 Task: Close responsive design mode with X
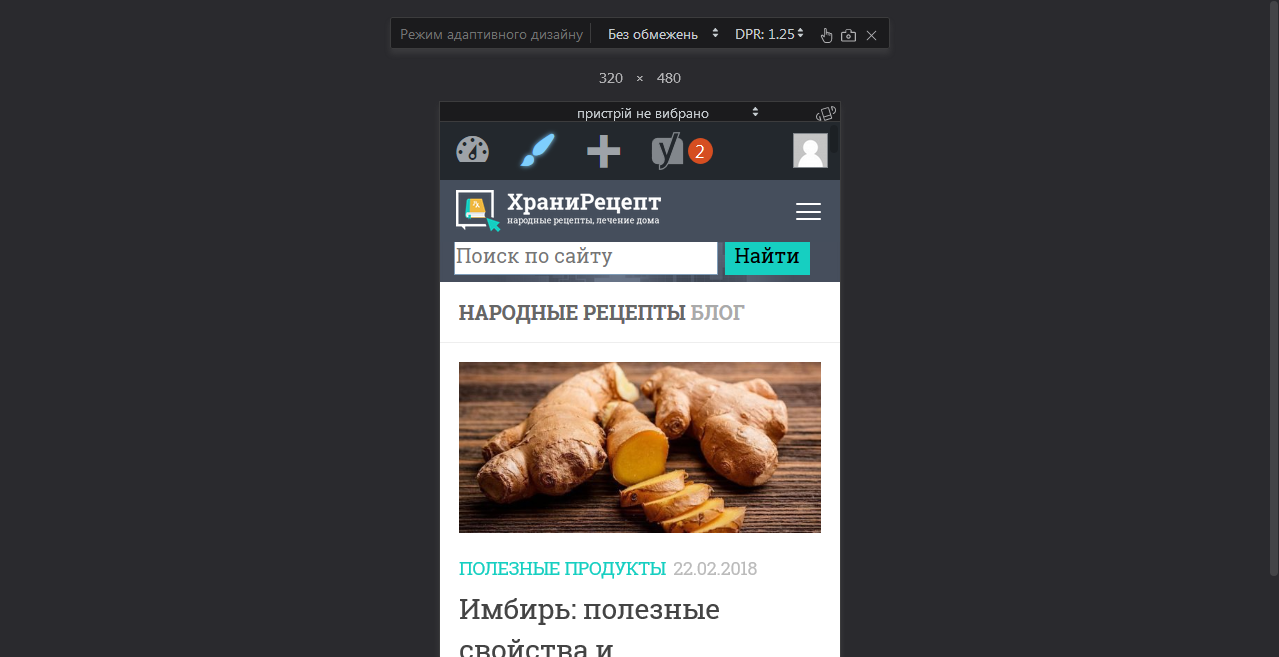(871, 35)
